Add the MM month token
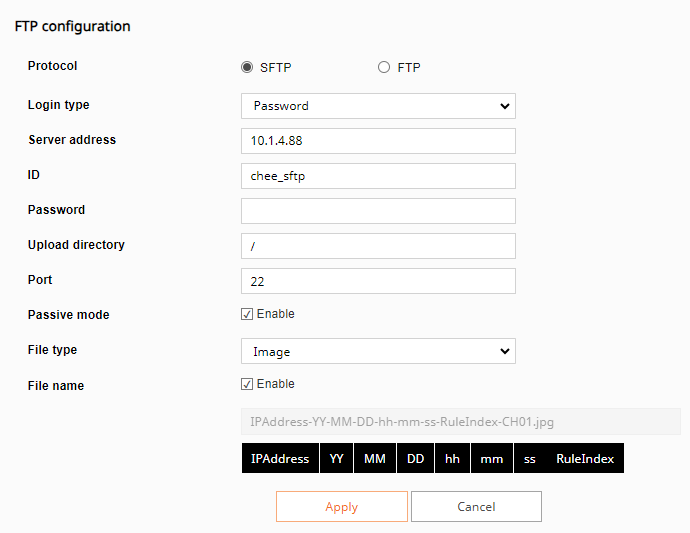Viewport: 690px width, 533px height. 374,458
